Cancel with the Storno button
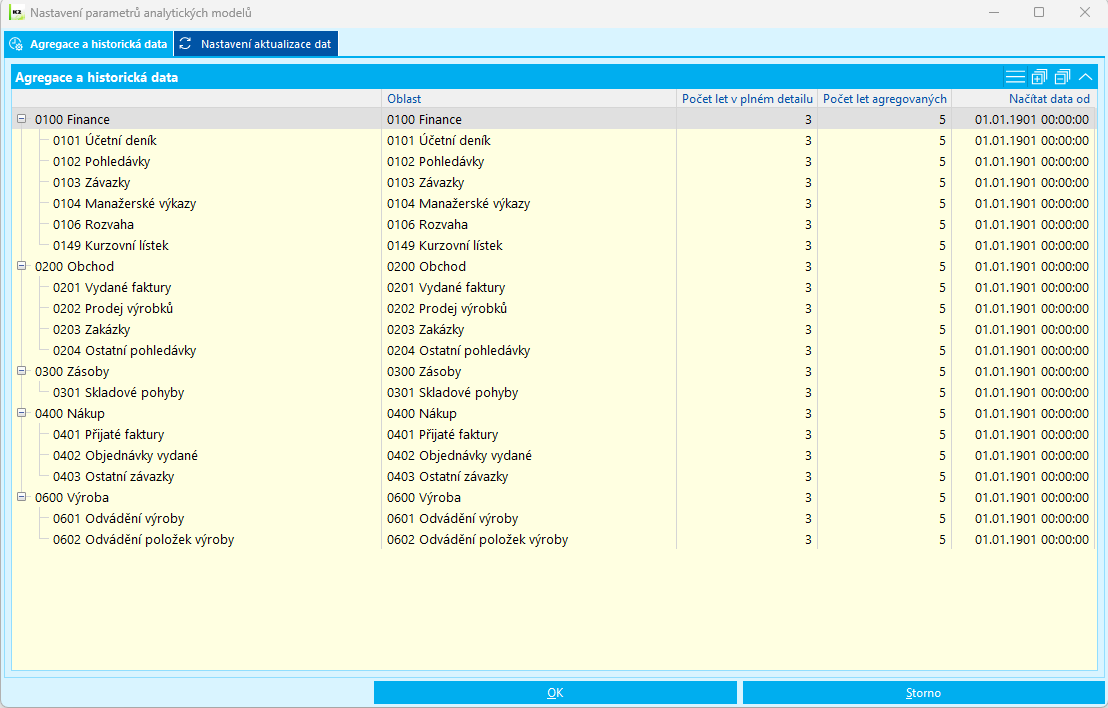The width and height of the screenshot is (1108, 708). coord(924,692)
